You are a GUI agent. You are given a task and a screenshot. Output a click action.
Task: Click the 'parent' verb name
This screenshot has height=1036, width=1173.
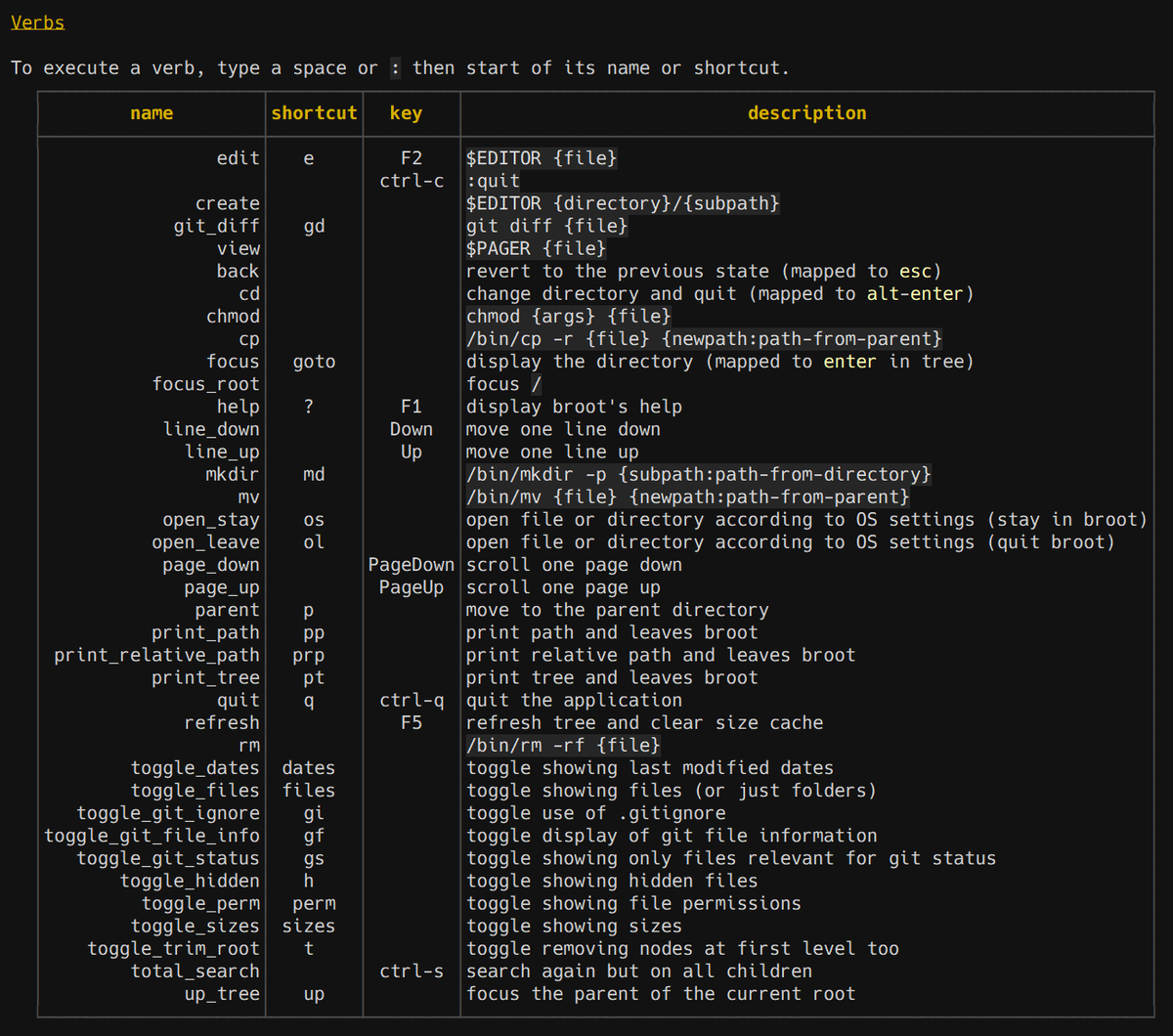click(x=228, y=610)
